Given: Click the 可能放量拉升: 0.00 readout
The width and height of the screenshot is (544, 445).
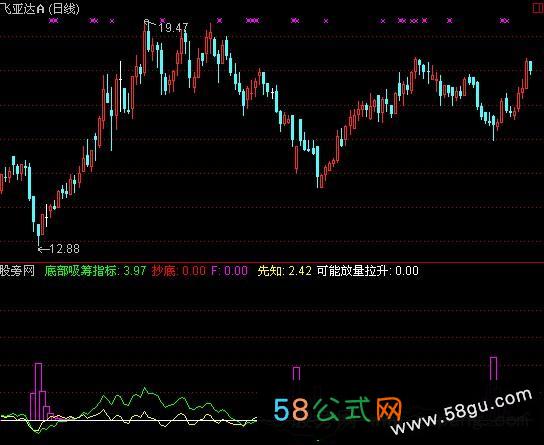Looking at the screenshot, I should 368,271.
